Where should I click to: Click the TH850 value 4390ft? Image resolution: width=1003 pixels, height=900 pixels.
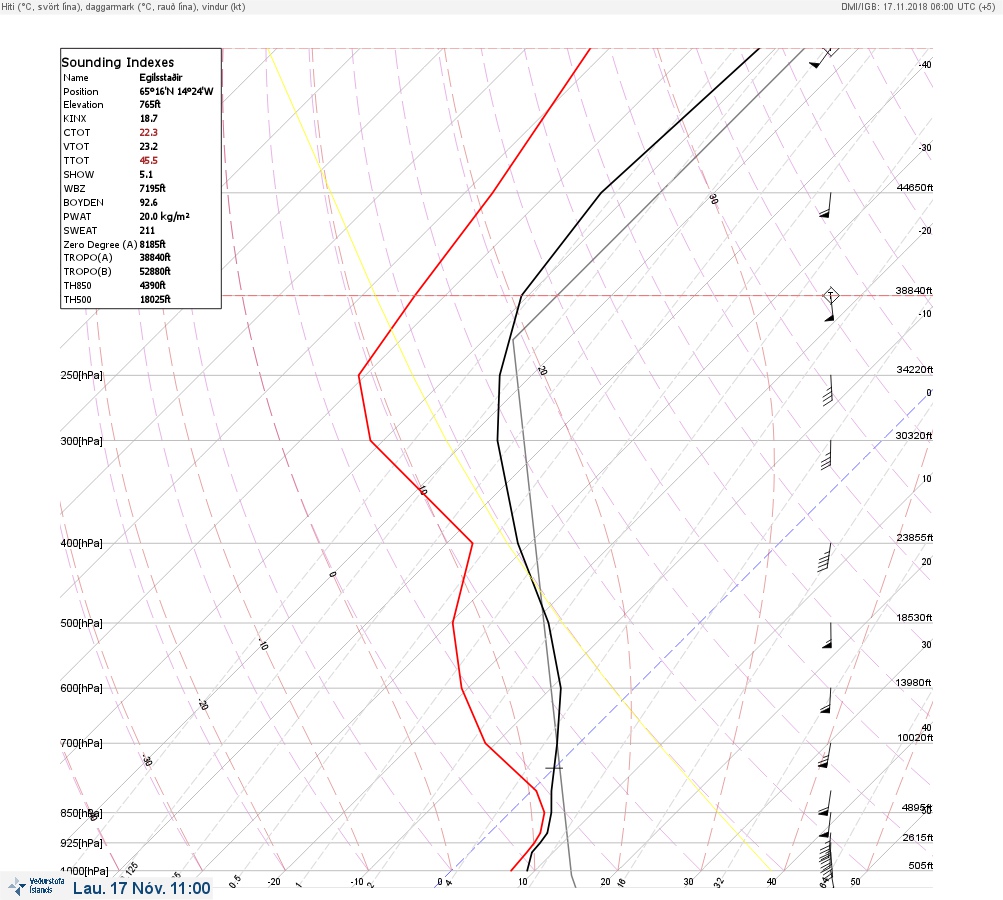tap(152, 285)
